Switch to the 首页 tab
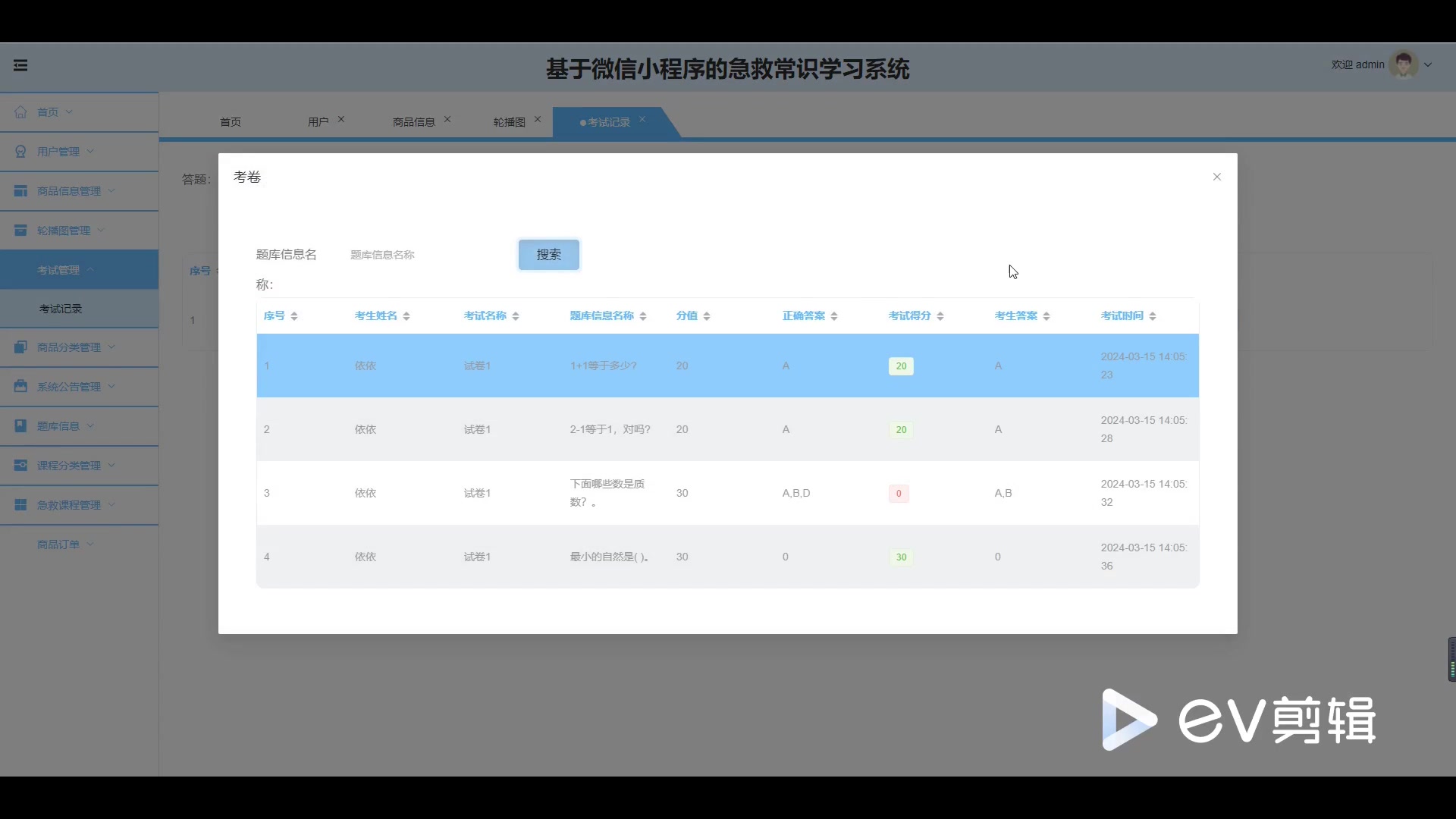 tap(231, 122)
